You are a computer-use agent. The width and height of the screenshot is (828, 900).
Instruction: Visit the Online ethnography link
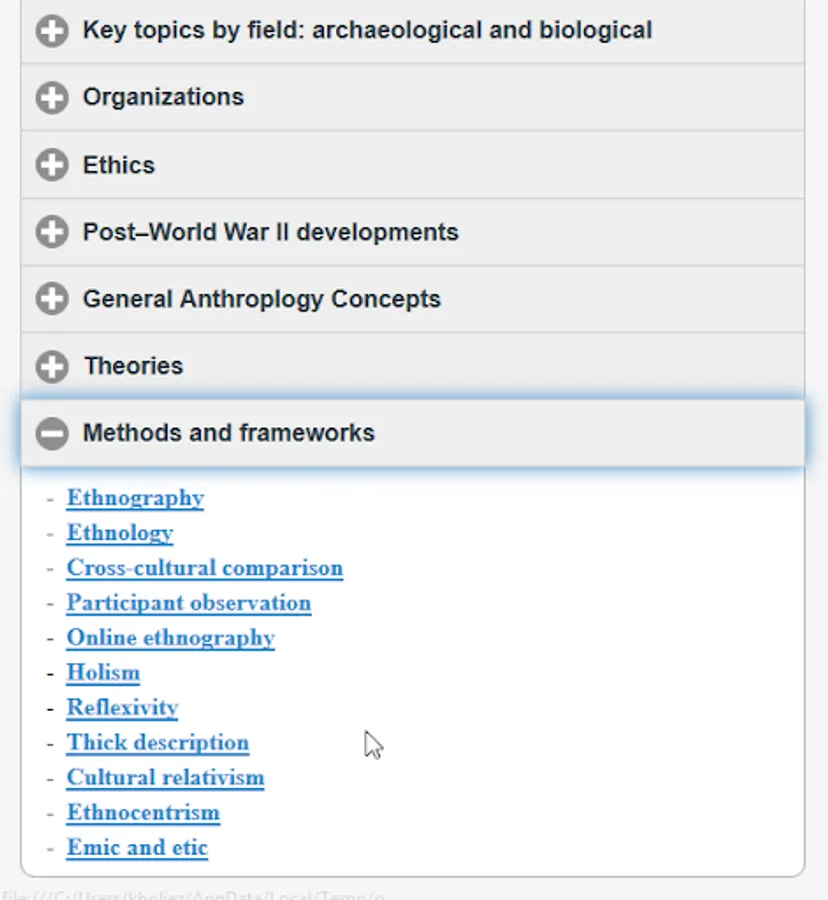click(170, 638)
